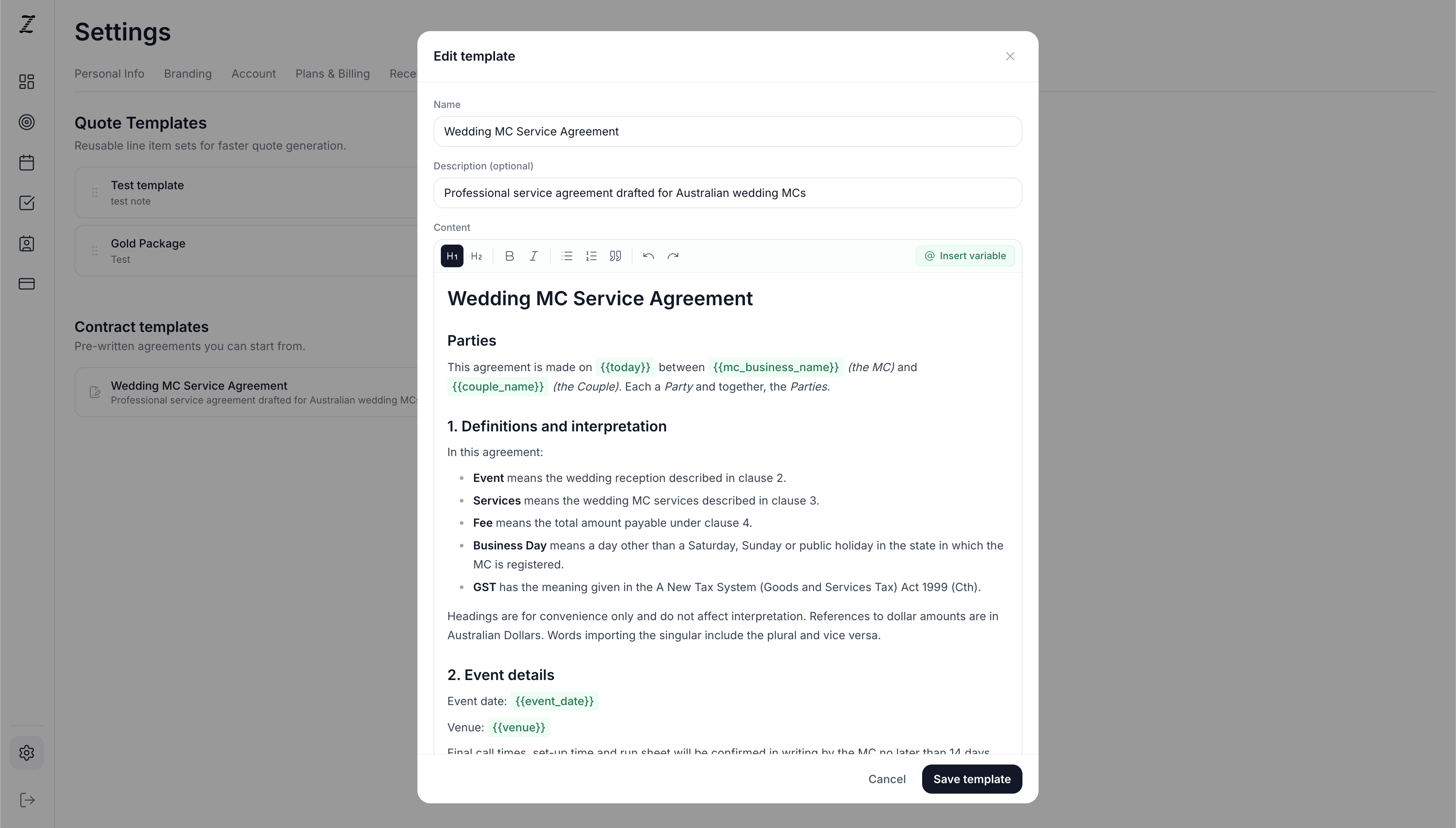
Task: Select the Gold Package quote template
Action: click(x=246, y=251)
